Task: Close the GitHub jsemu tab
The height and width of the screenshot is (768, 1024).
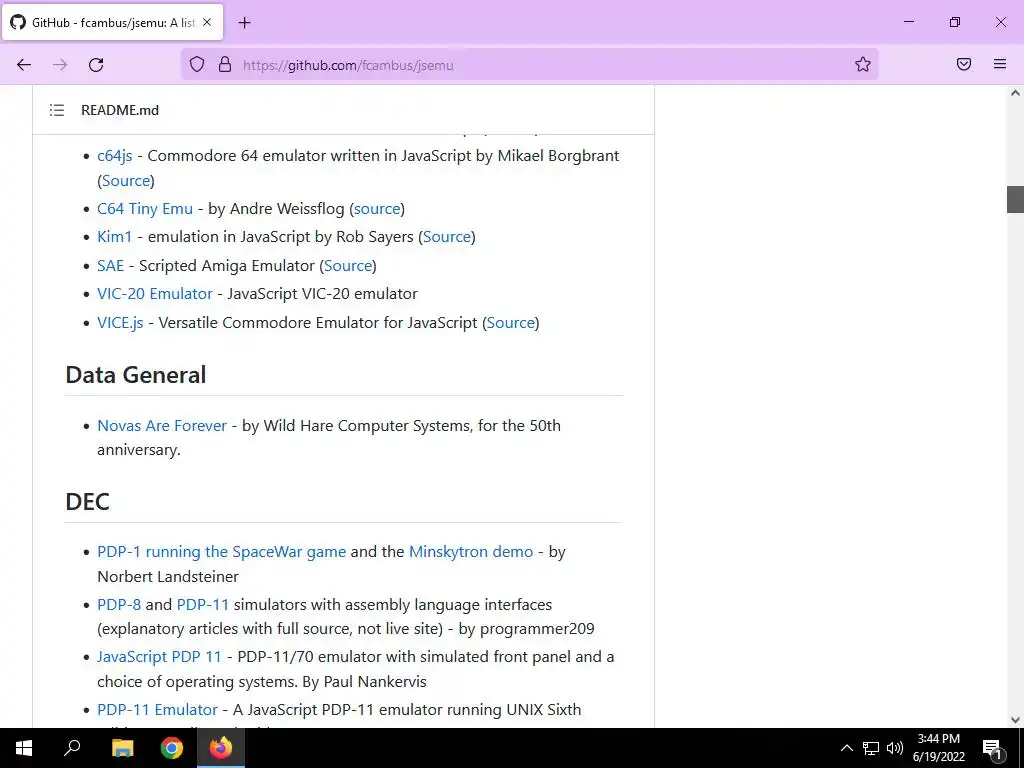Action: (207, 22)
